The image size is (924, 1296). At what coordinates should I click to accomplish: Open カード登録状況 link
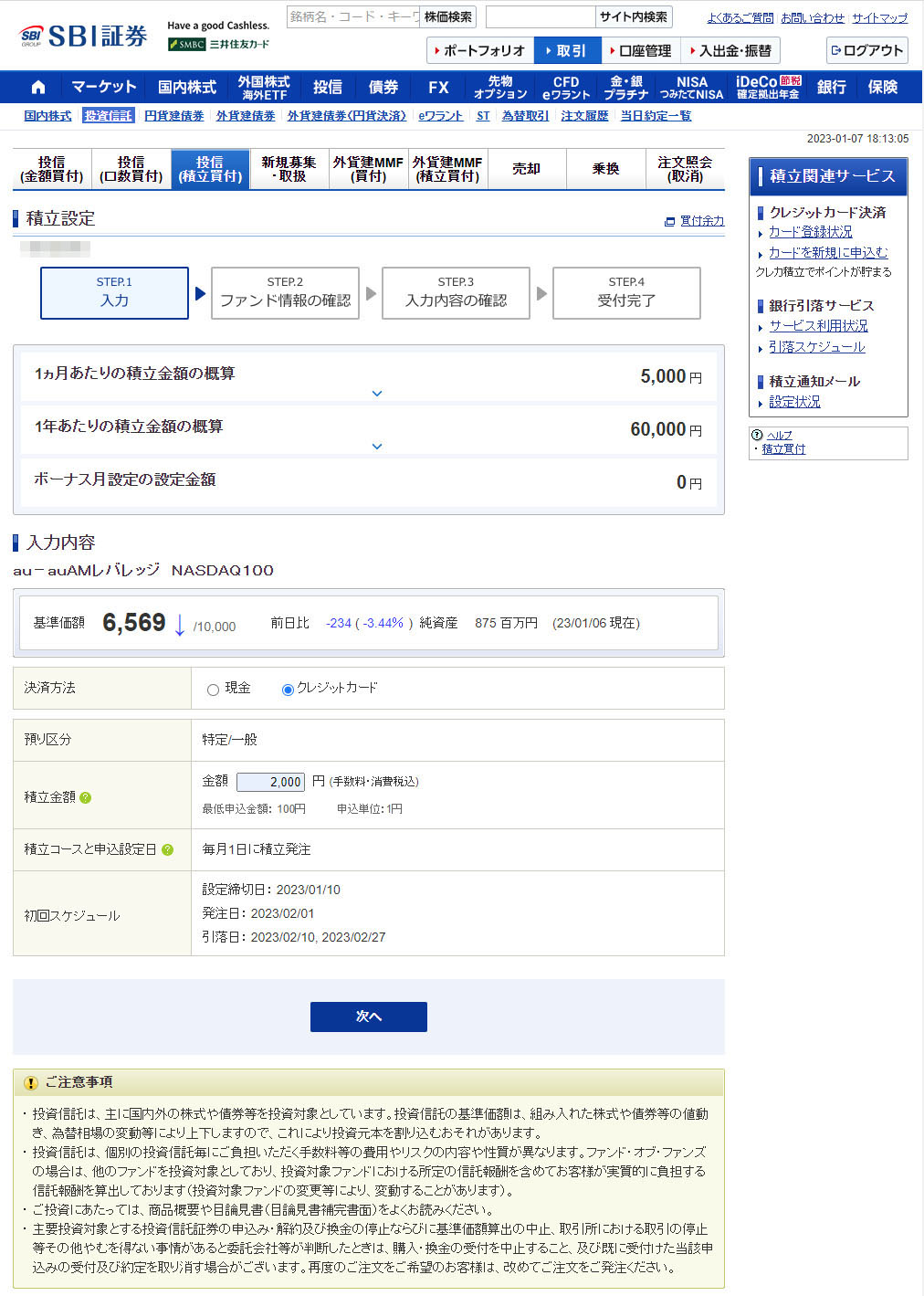tap(810, 232)
